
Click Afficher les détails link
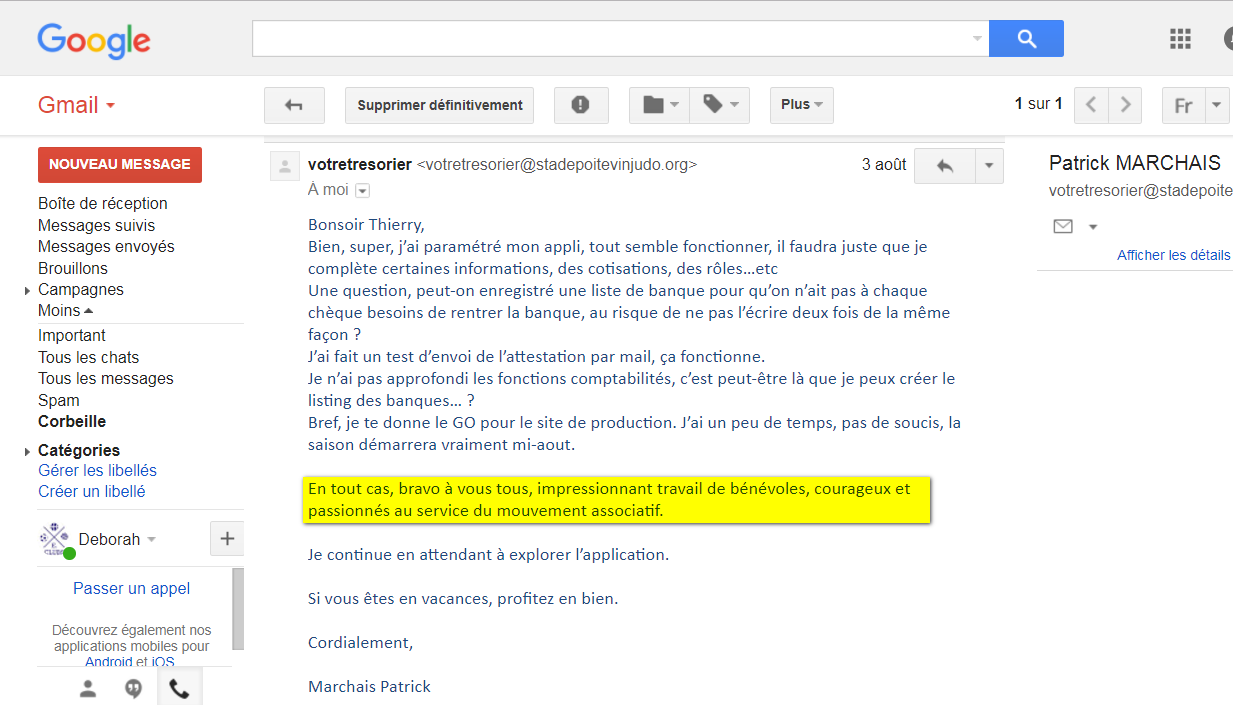[1174, 255]
